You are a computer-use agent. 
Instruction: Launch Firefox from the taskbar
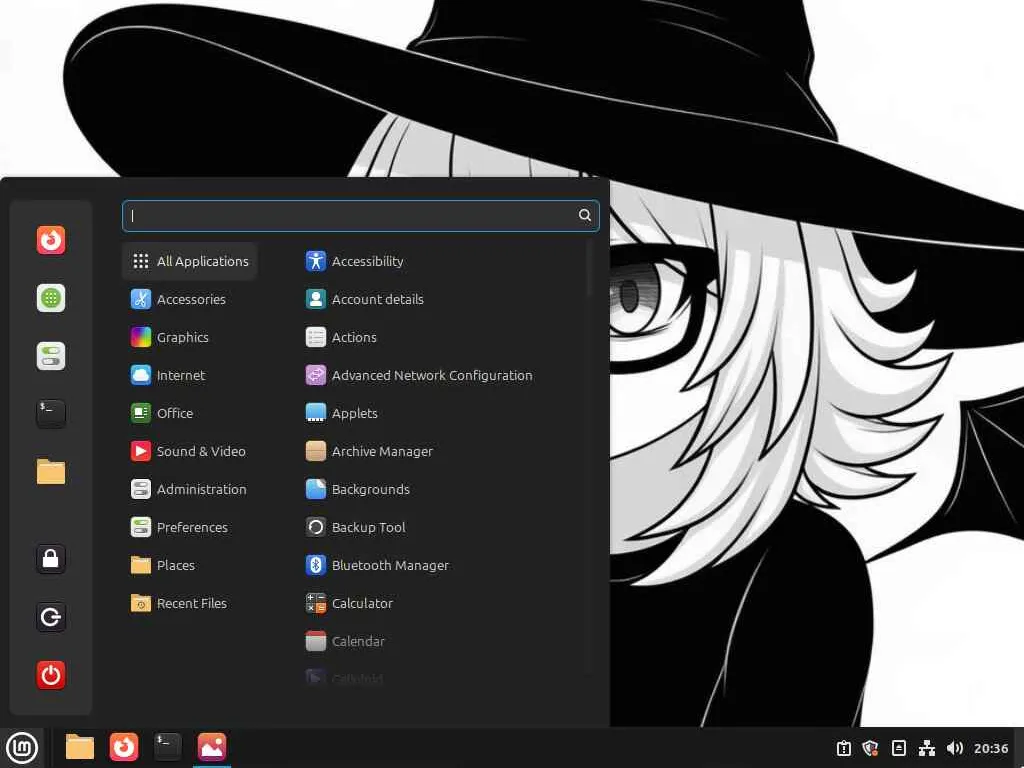(123, 747)
